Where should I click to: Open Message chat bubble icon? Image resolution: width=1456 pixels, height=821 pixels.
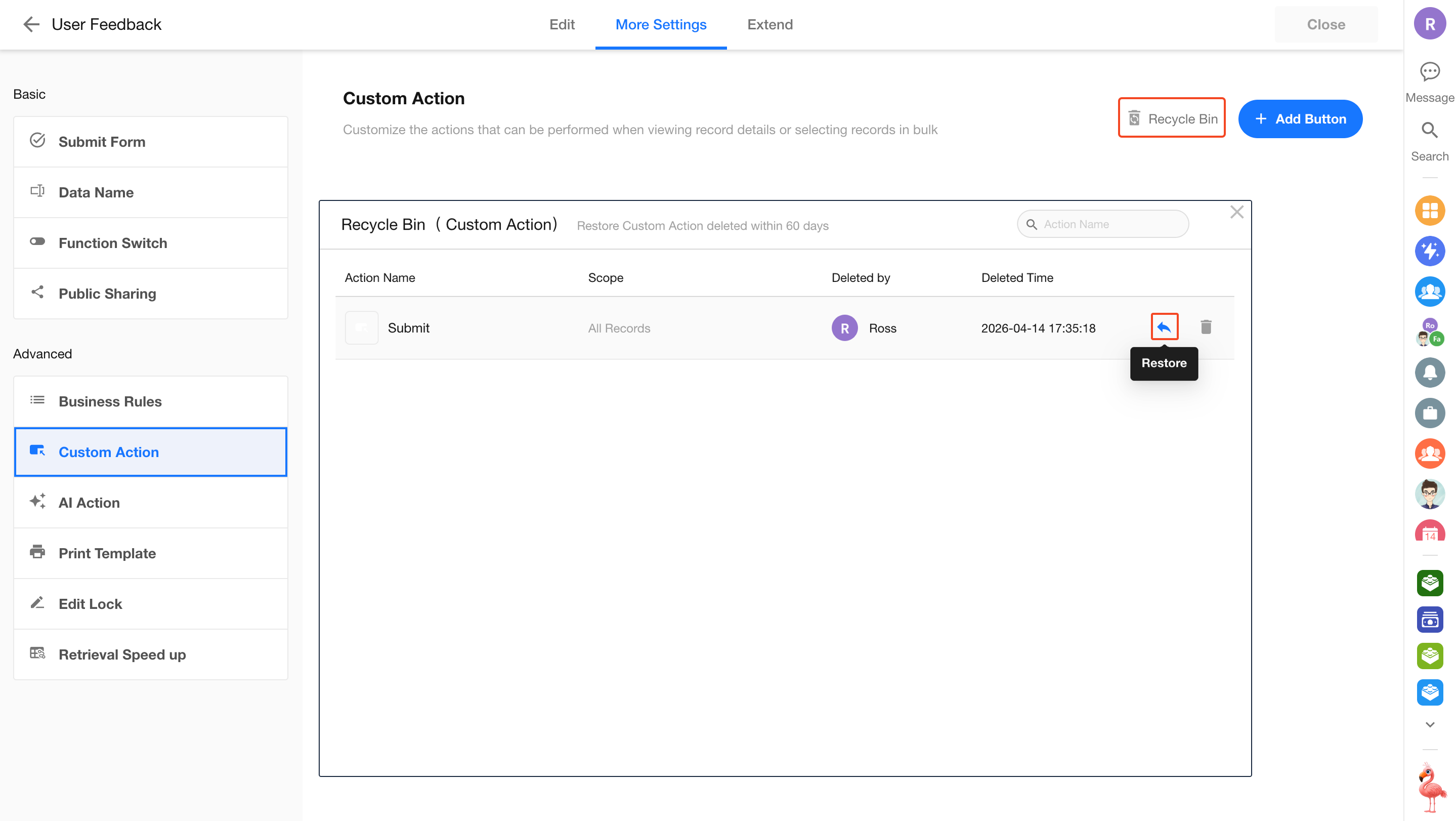[x=1429, y=72]
